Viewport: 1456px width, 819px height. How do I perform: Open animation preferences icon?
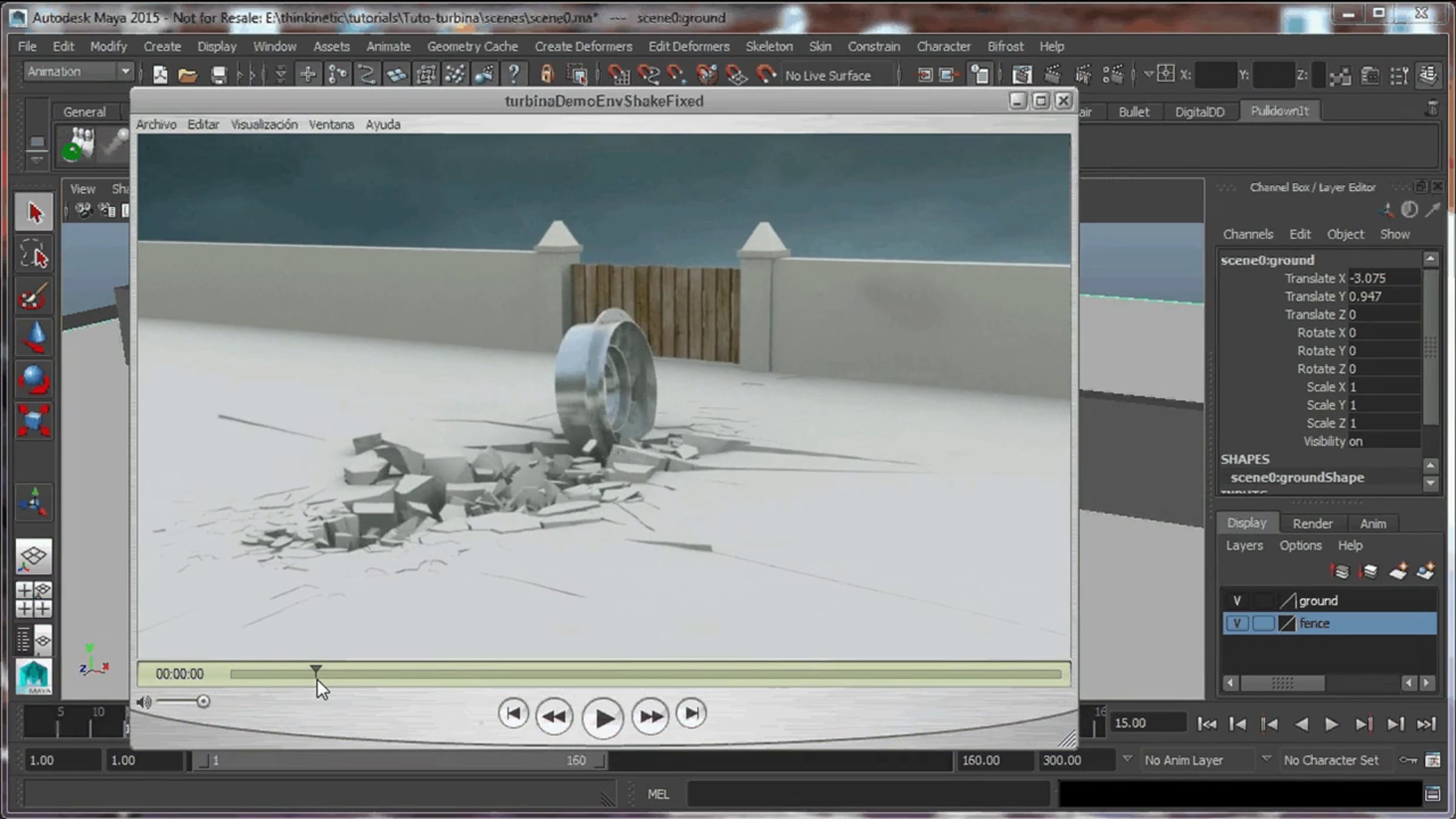pyautogui.click(x=1432, y=760)
